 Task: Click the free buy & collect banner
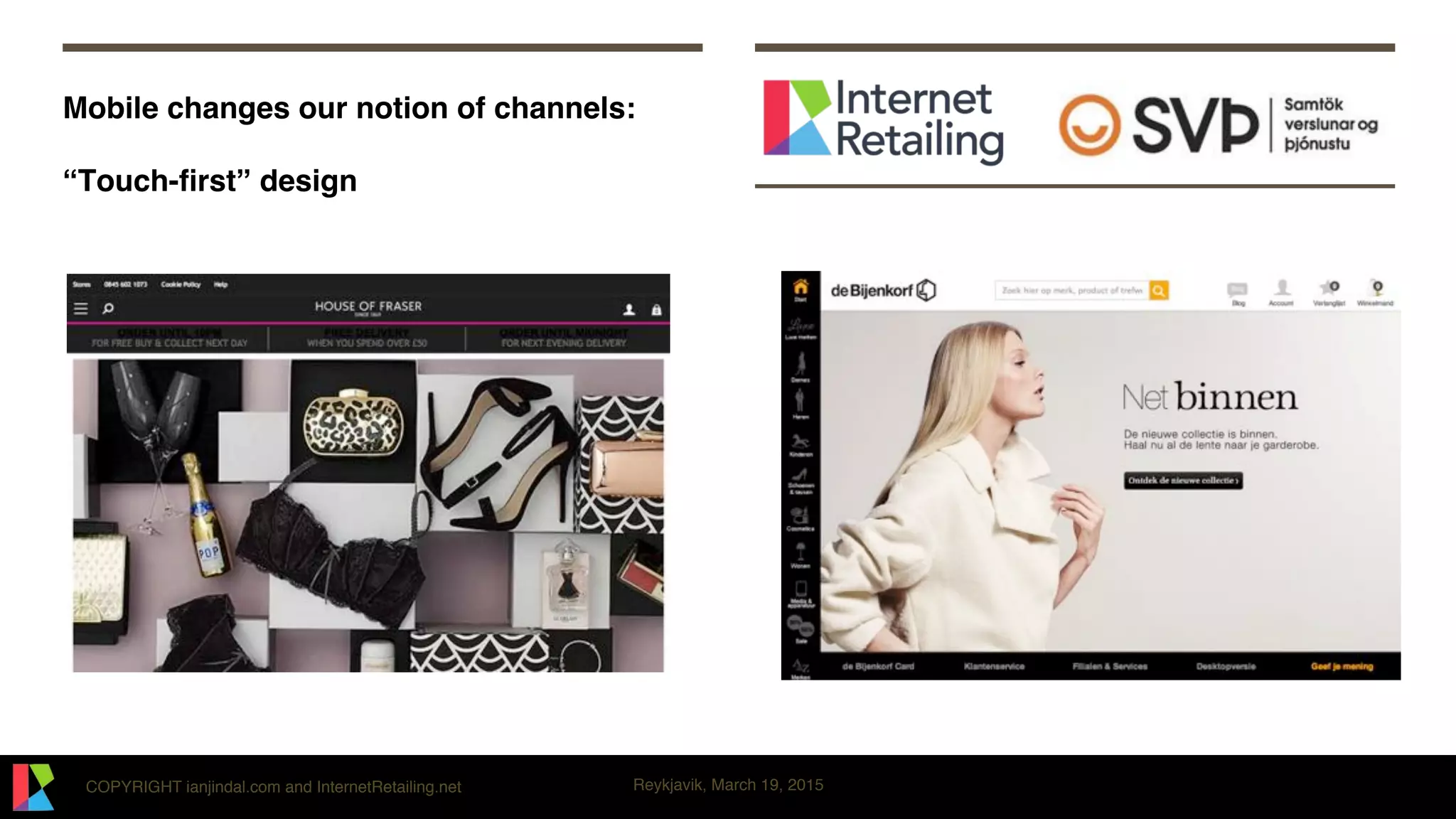(x=169, y=338)
